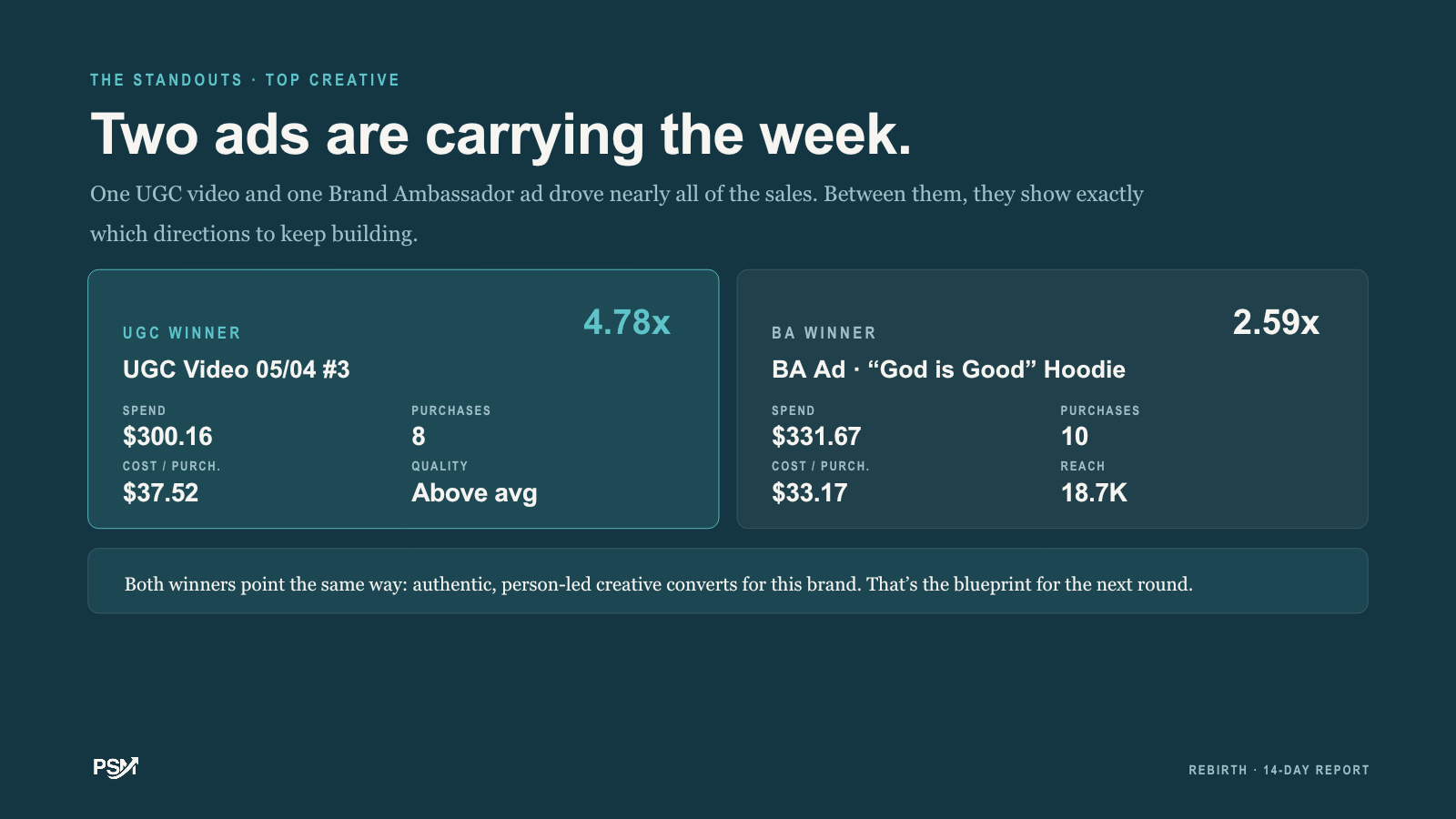Select the Standouts Top Creative eyebrow text
The width and height of the screenshot is (1456, 819).
coord(245,80)
